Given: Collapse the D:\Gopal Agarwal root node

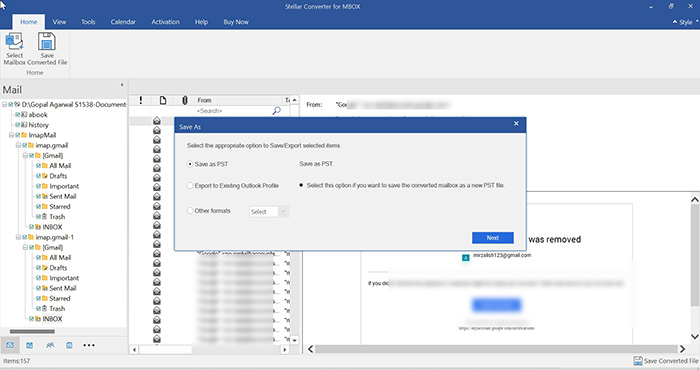Looking at the screenshot, I should [4, 104].
